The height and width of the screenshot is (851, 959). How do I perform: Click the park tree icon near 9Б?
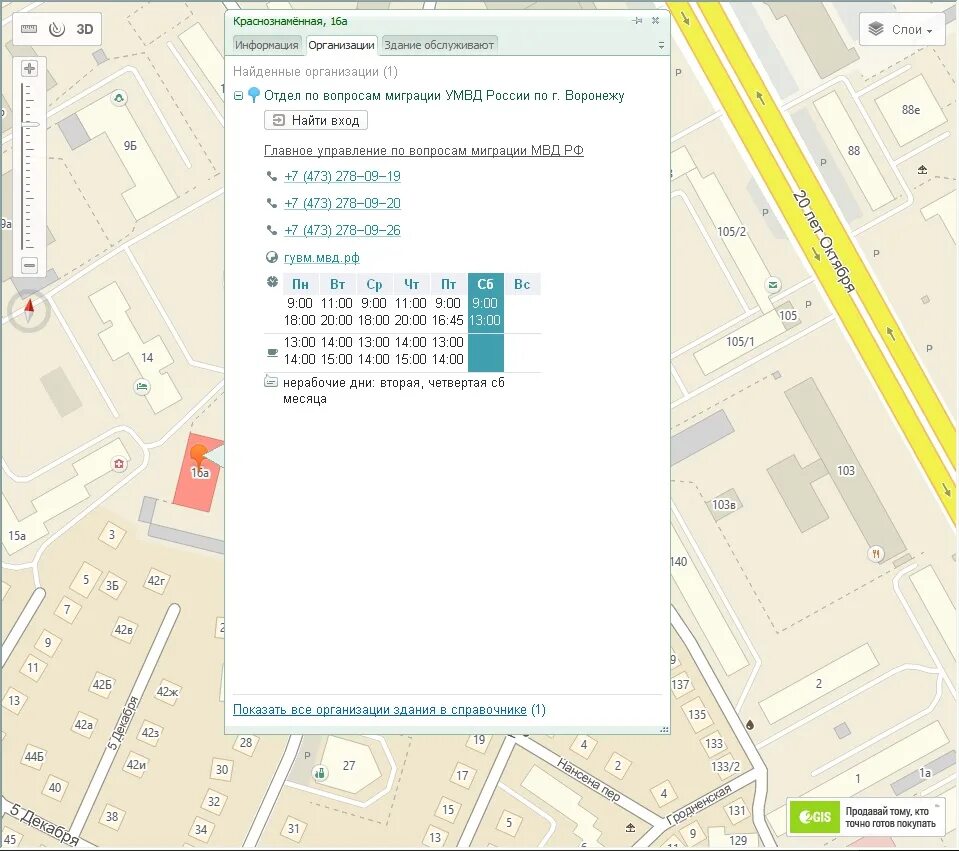tap(119, 98)
